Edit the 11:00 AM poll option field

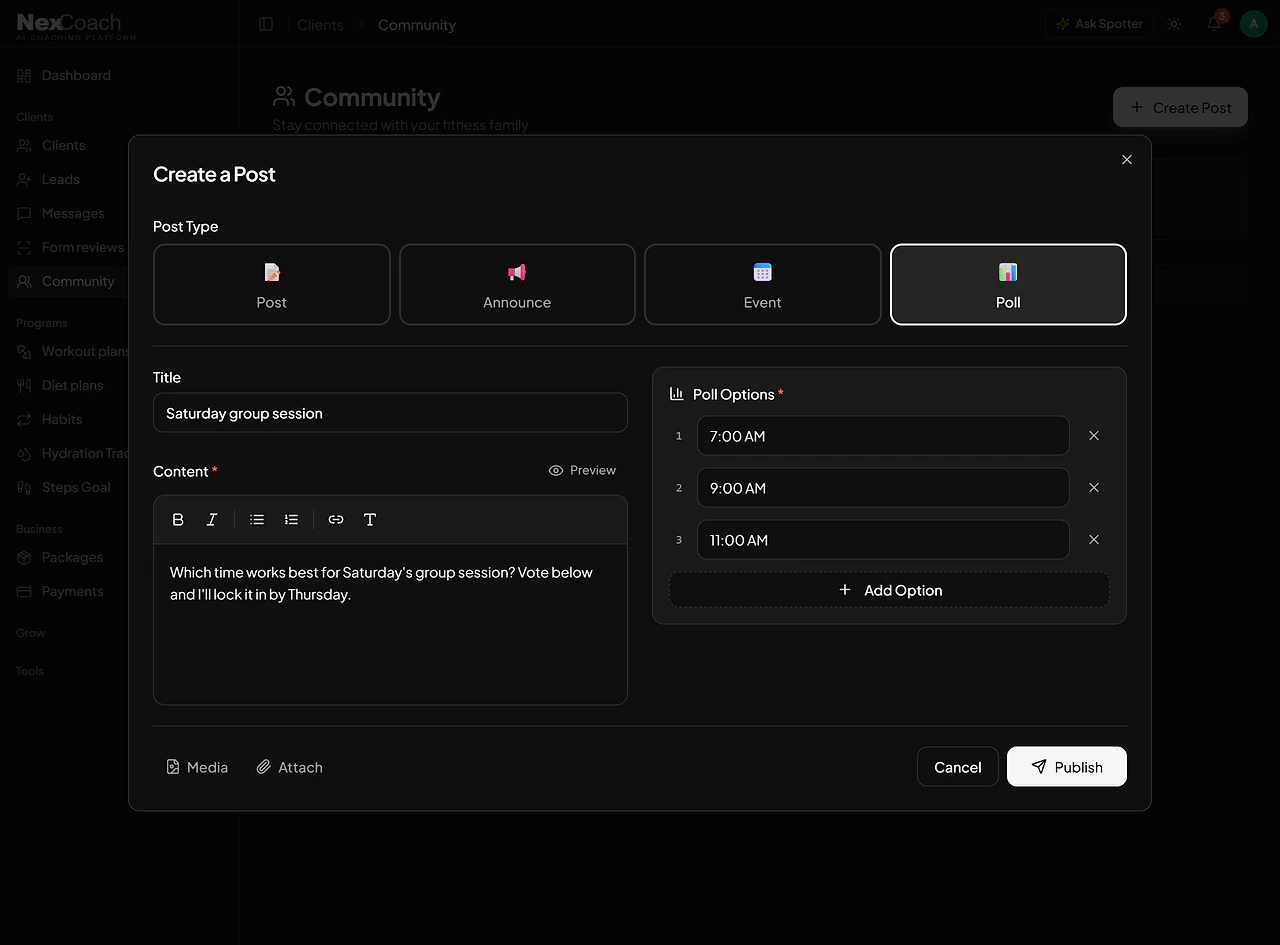pos(883,540)
